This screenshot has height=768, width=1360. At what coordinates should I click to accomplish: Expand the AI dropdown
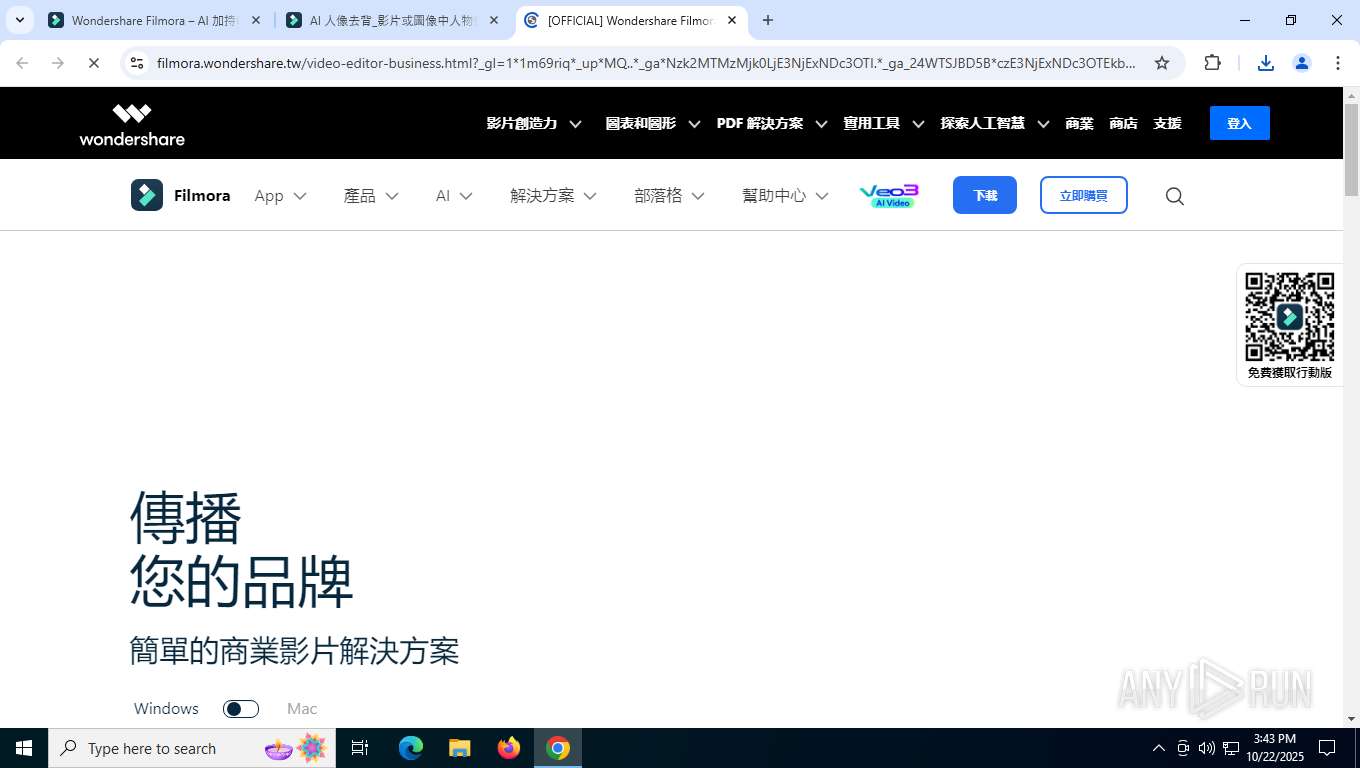(x=454, y=196)
